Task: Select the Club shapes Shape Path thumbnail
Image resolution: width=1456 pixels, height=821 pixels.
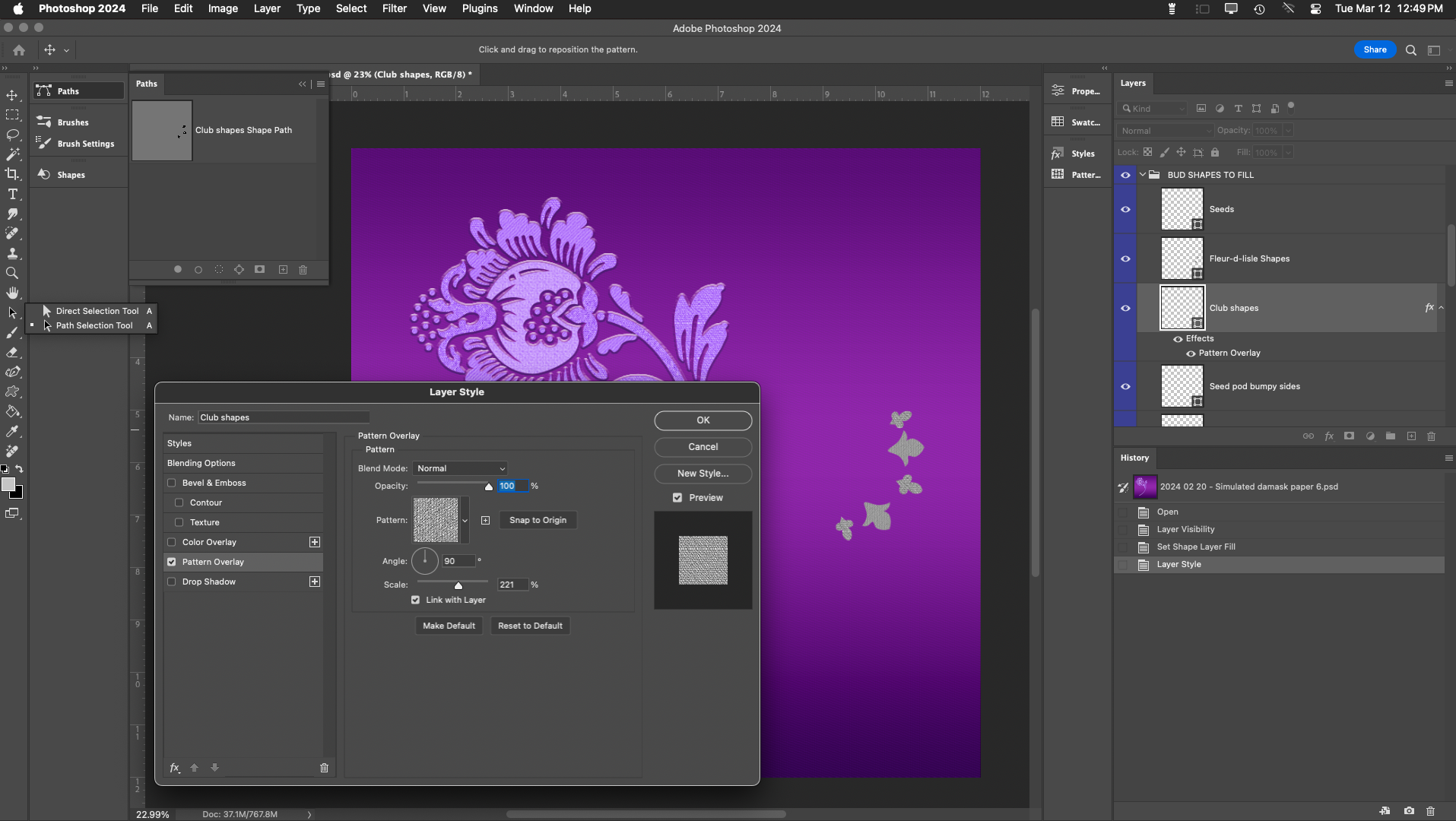Action: tap(161, 130)
